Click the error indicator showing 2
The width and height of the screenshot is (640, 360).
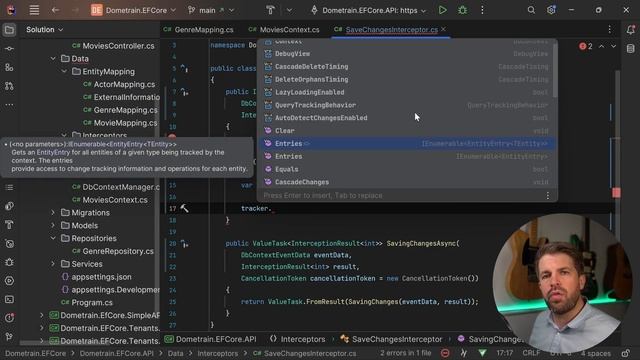coord(586,47)
